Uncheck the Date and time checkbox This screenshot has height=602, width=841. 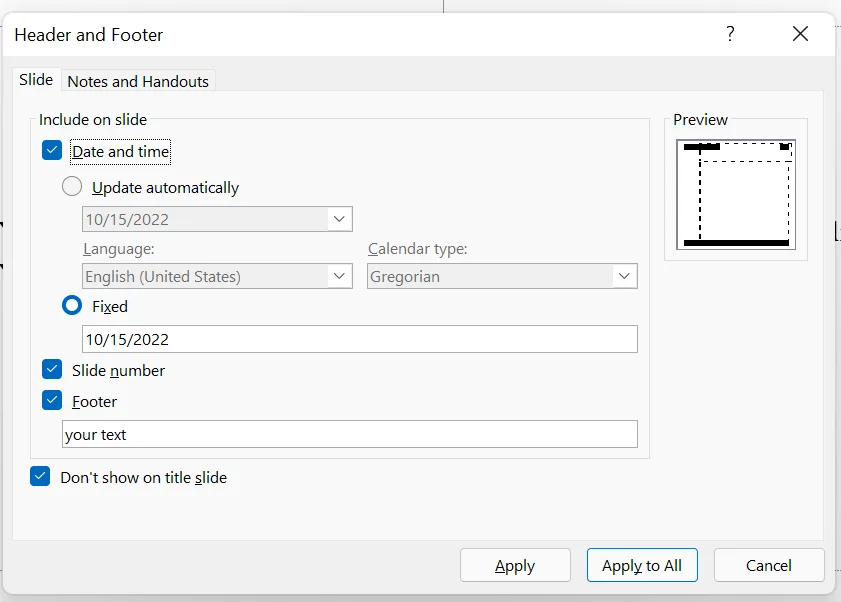[x=52, y=151]
